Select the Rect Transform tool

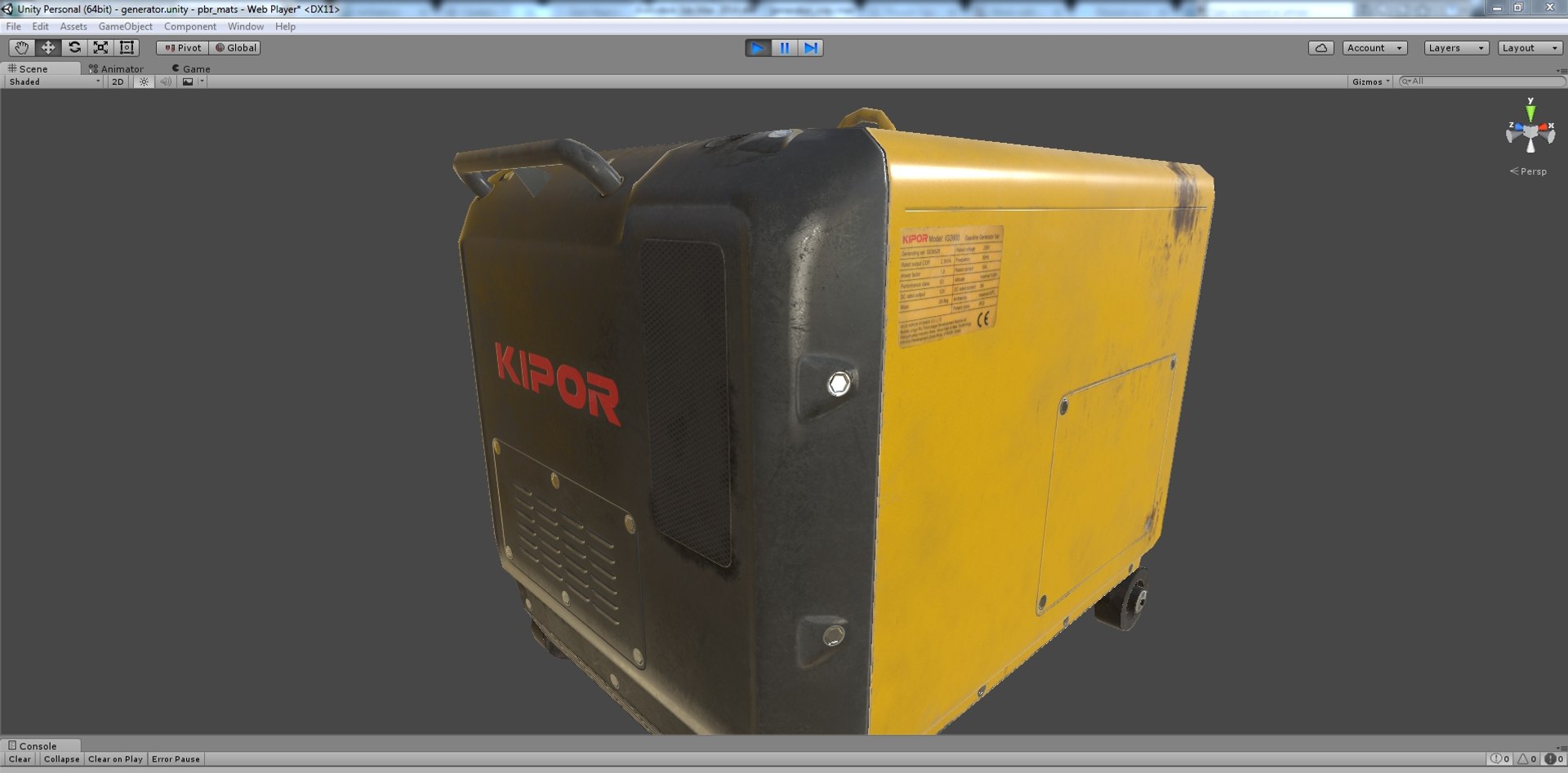coord(127,47)
